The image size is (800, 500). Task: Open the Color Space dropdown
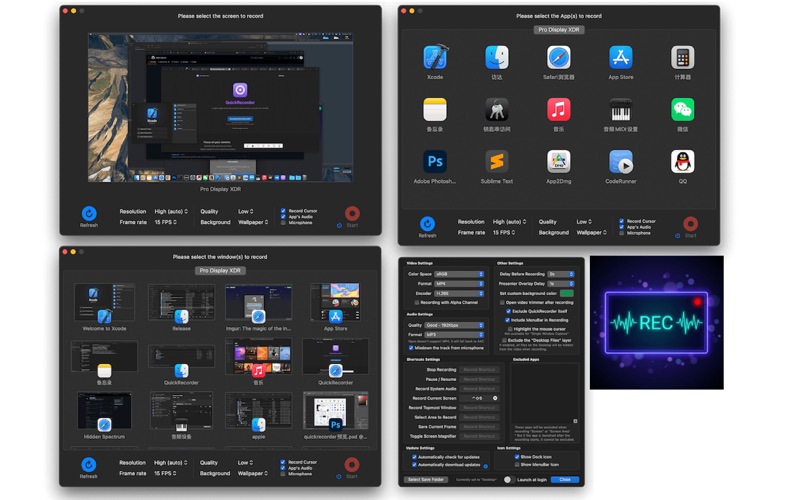pyautogui.click(x=459, y=274)
